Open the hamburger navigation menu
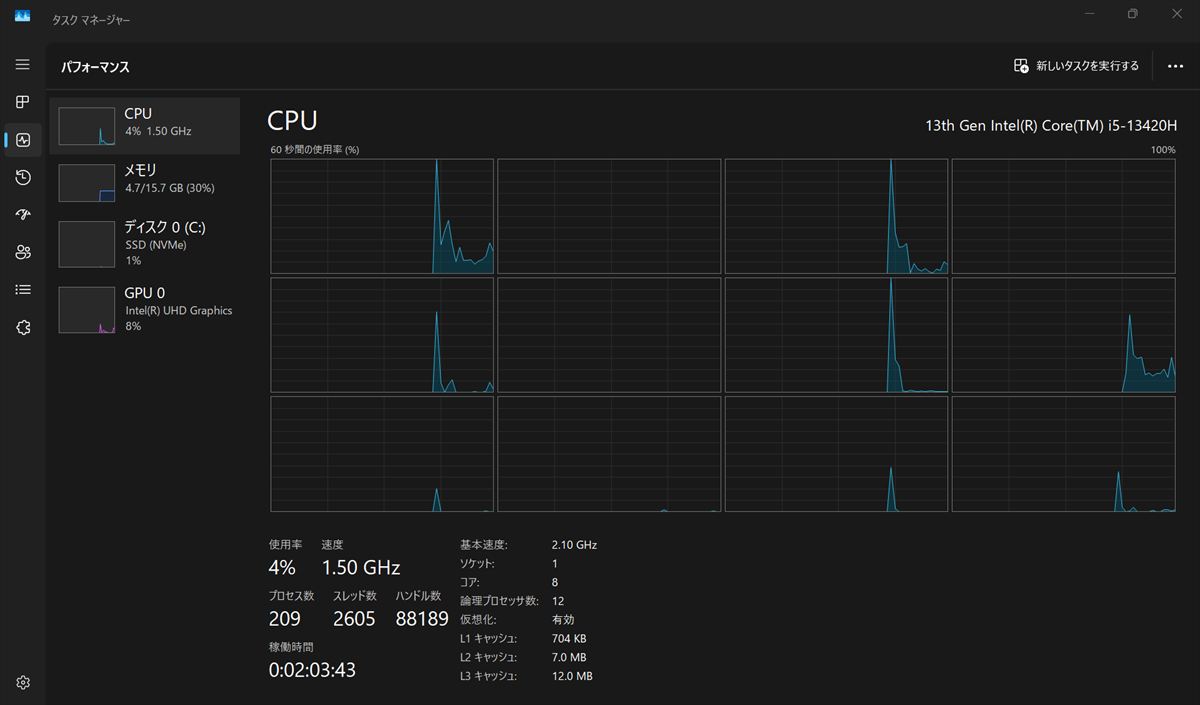The width and height of the screenshot is (1200, 705). pos(23,64)
